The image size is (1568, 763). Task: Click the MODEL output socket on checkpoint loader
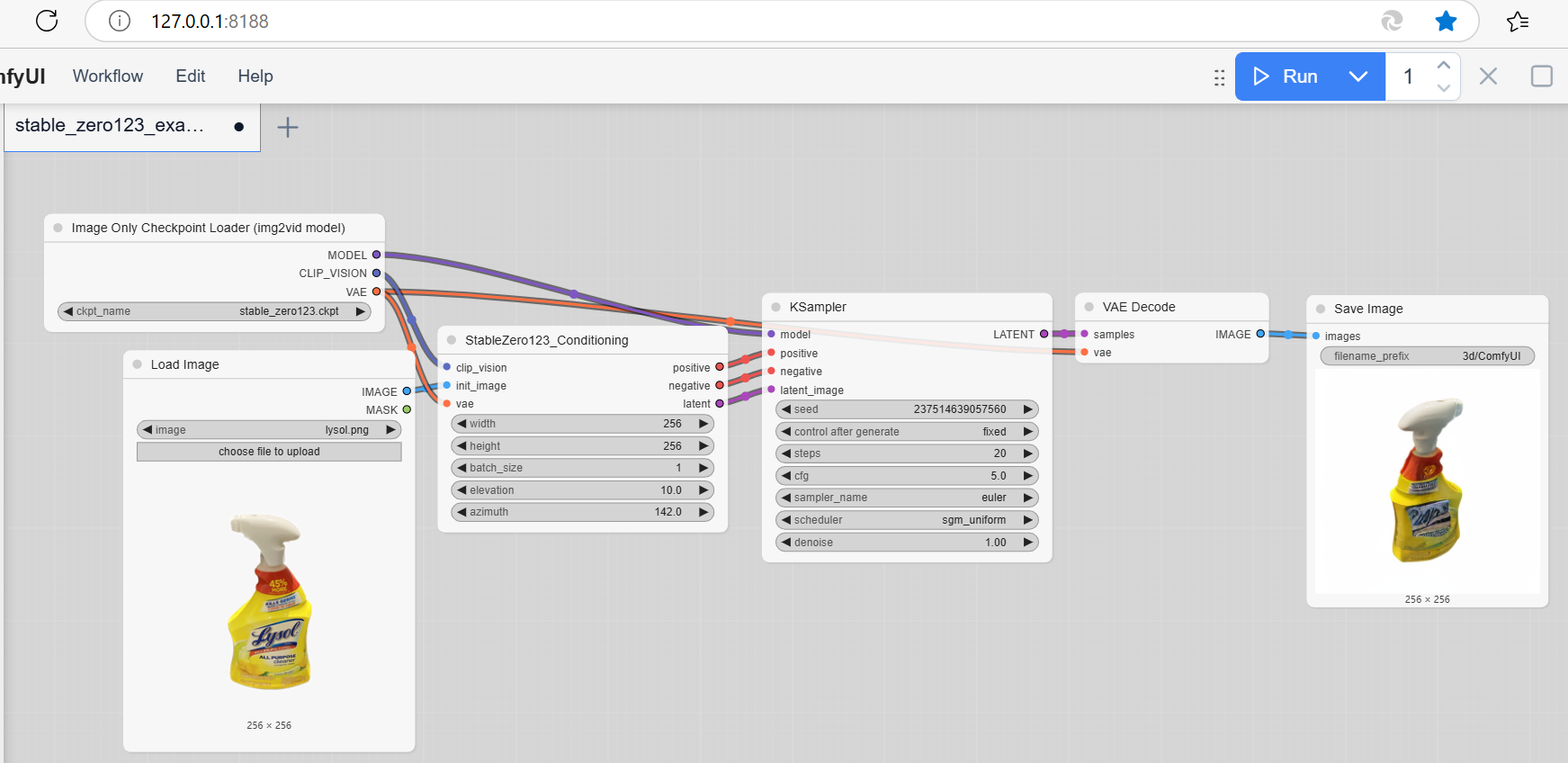376,255
